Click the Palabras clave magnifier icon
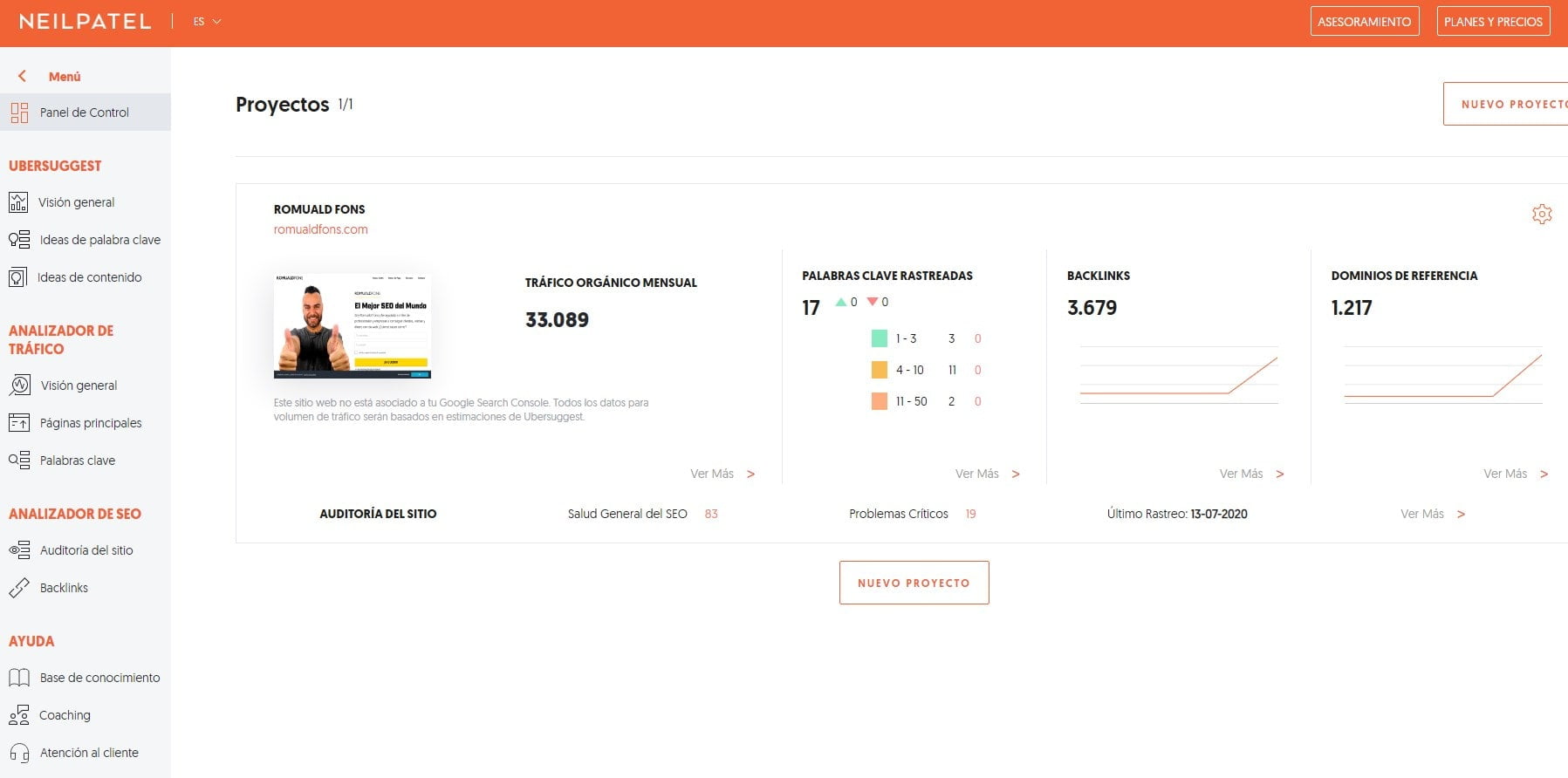The width and height of the screenshot is (1568, 778). click(x=19, y=461)
